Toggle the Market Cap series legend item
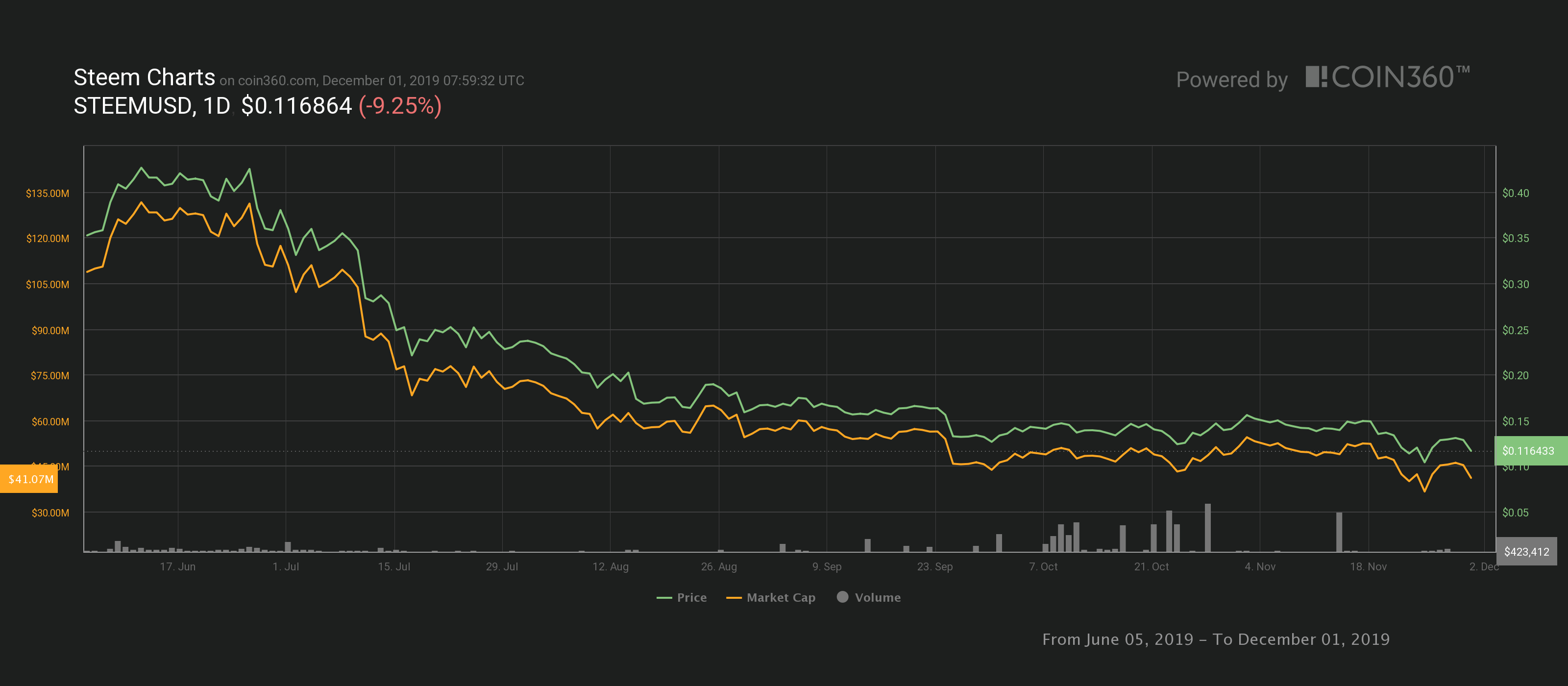Viewport: 1568px width, 686px height. 781,598
